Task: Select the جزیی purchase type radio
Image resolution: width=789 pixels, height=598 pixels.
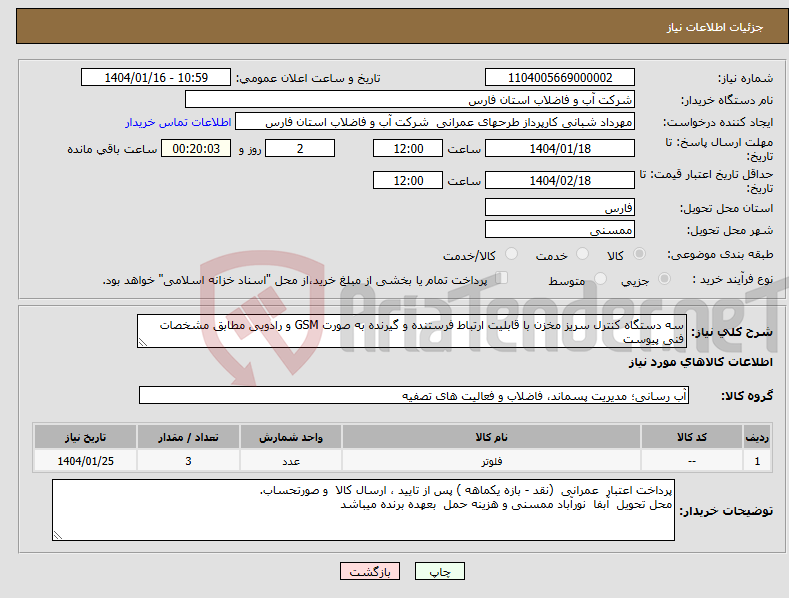Action: tap(664, 278)
